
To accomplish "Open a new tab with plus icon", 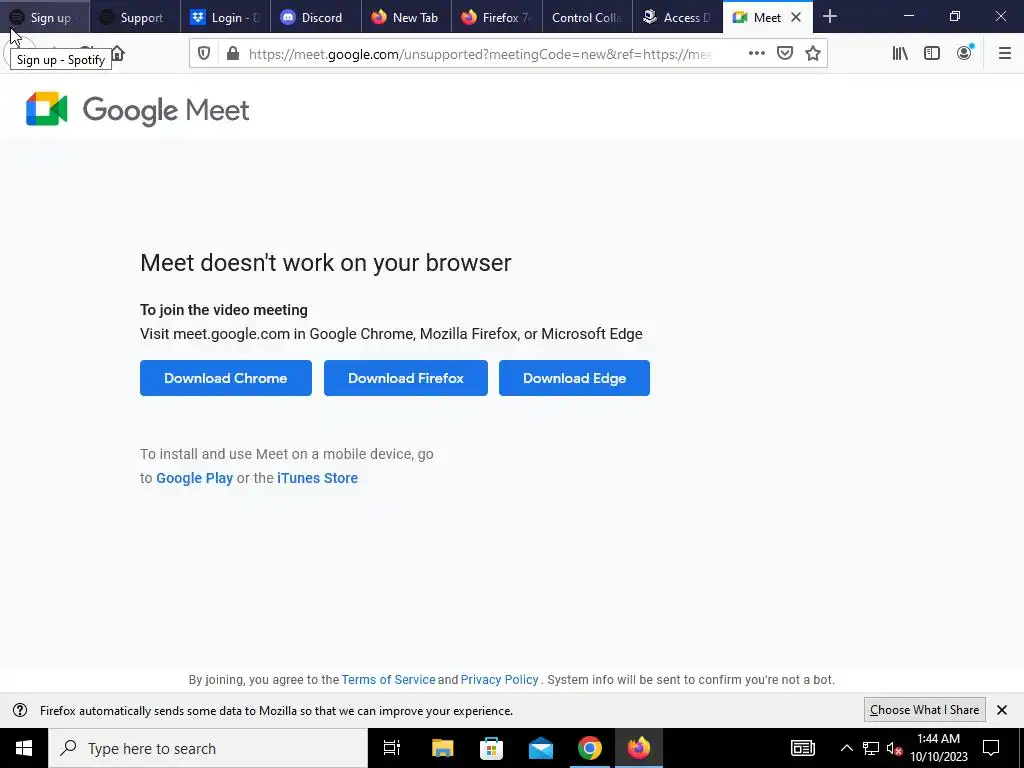I will tap(830, 17).
